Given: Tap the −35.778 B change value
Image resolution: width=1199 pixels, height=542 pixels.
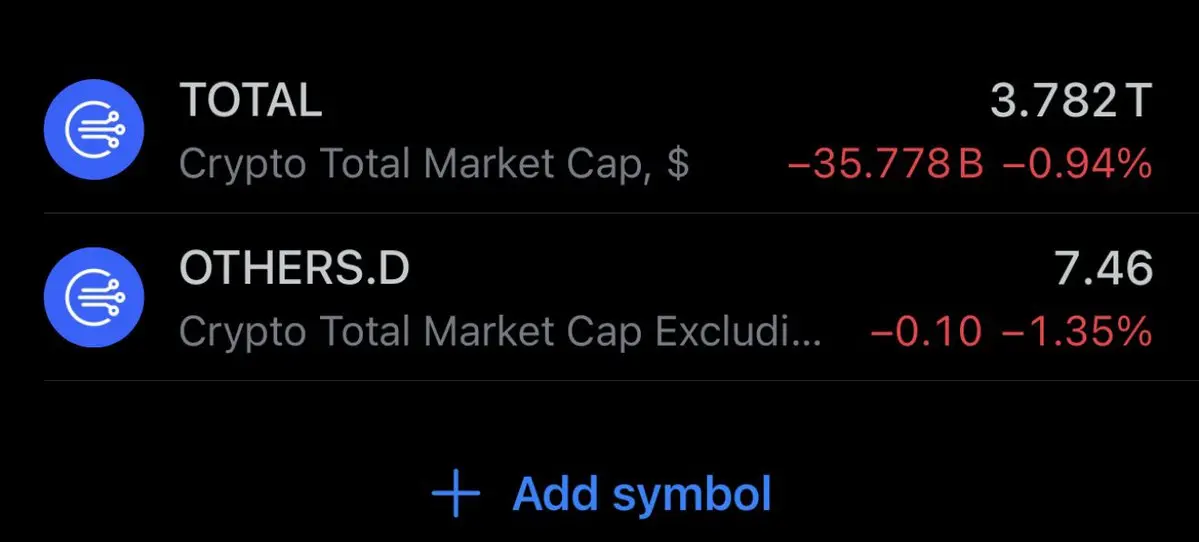Looking at the screenshot, I should [885, 164].
